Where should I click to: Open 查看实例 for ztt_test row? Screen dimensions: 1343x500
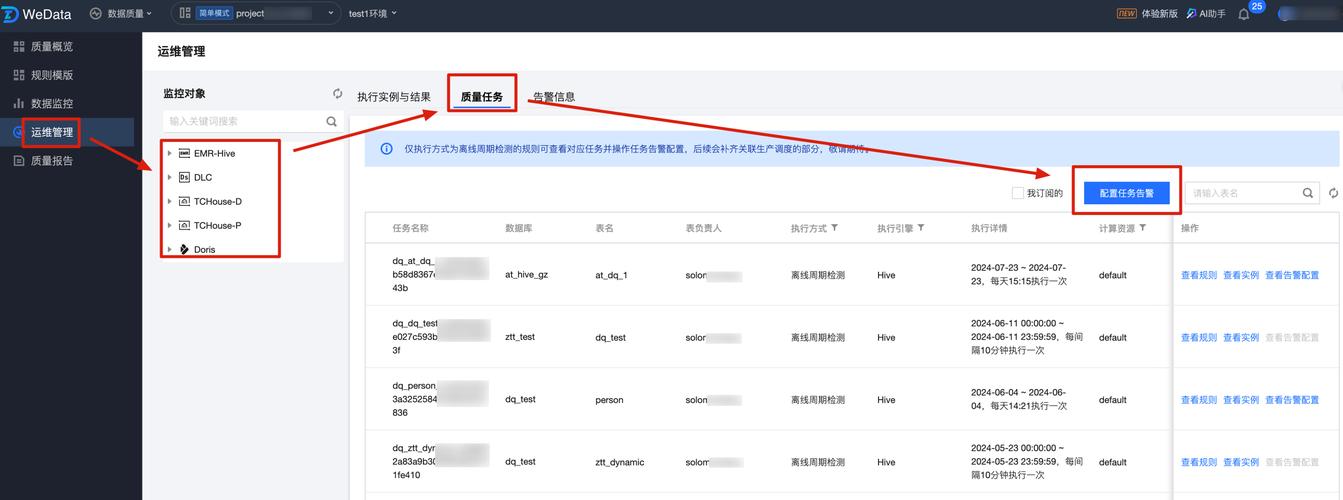[x=1241, y=337]
